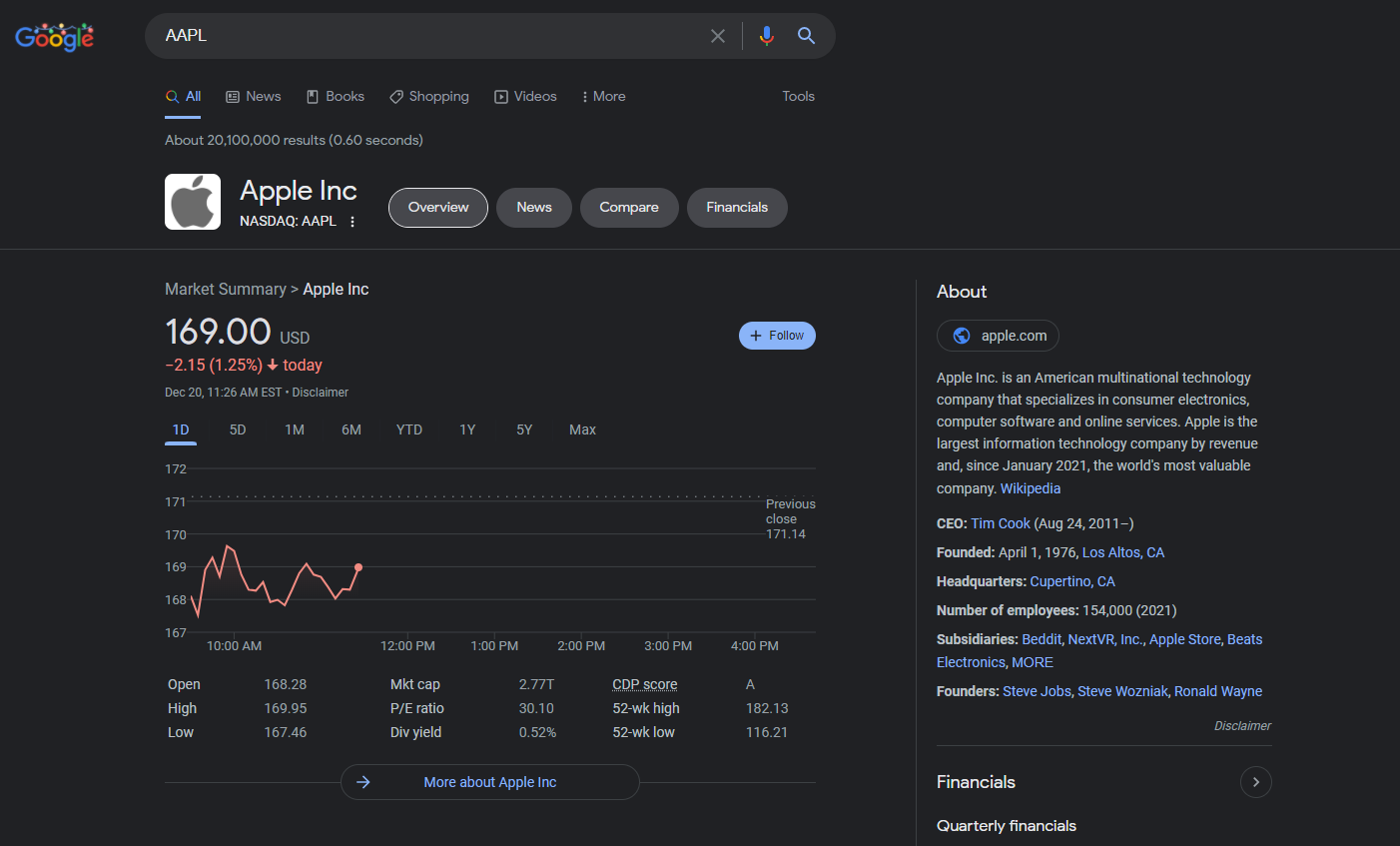Select the Overview chip
The width and height of the screenshot is (1400, 846).
438,208
